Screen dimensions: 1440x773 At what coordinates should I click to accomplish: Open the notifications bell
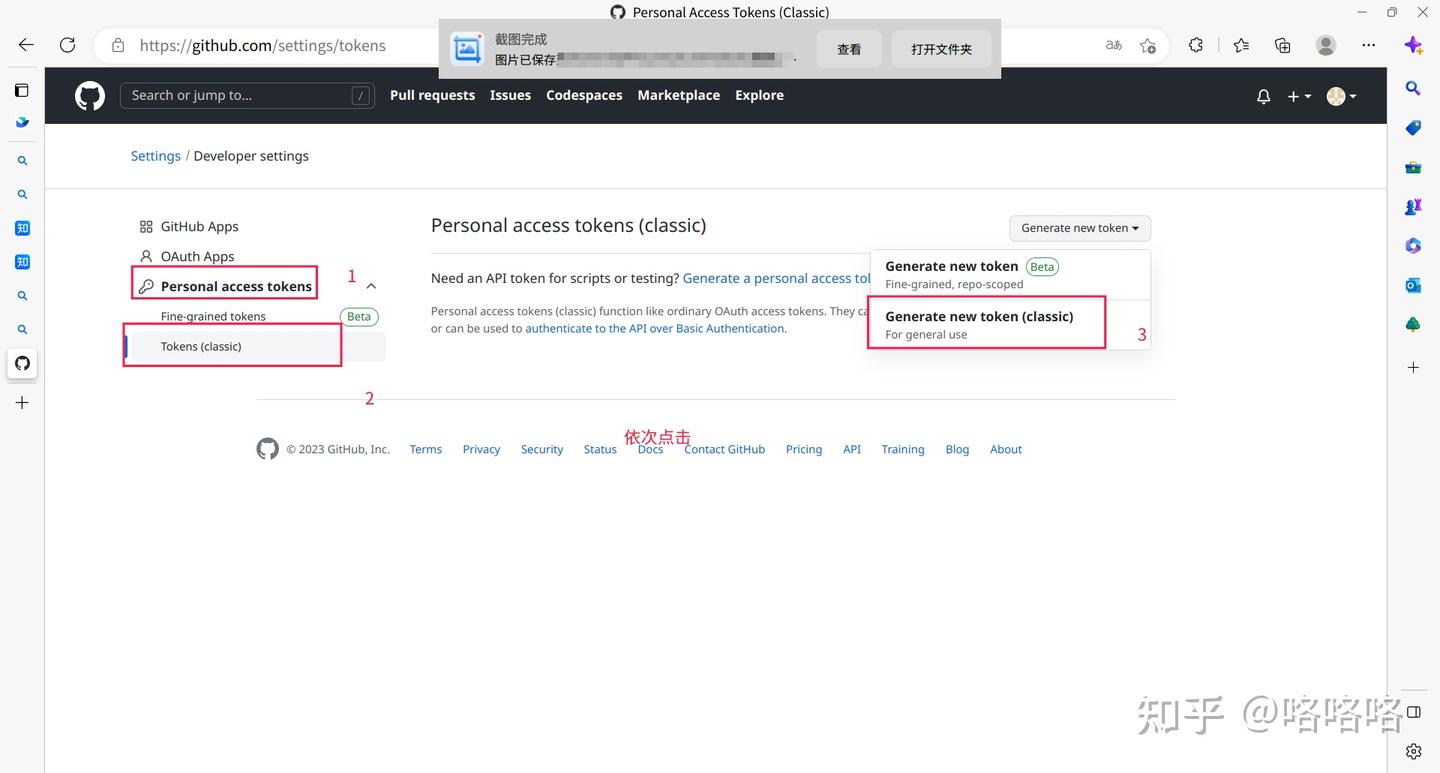tap(1263, 96)
